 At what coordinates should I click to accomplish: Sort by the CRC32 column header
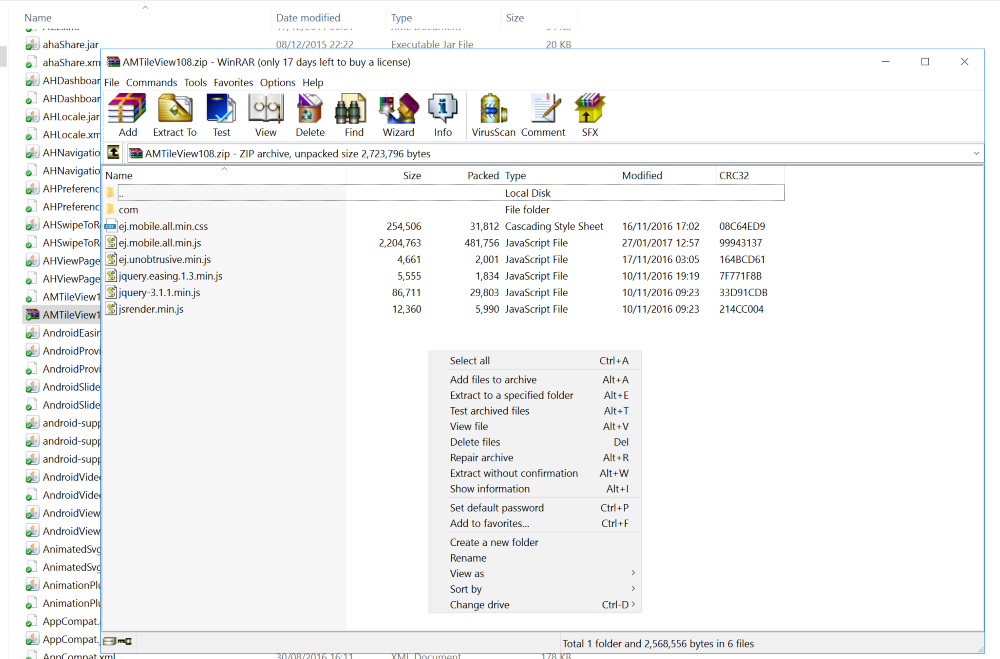(x=749, y=175)
